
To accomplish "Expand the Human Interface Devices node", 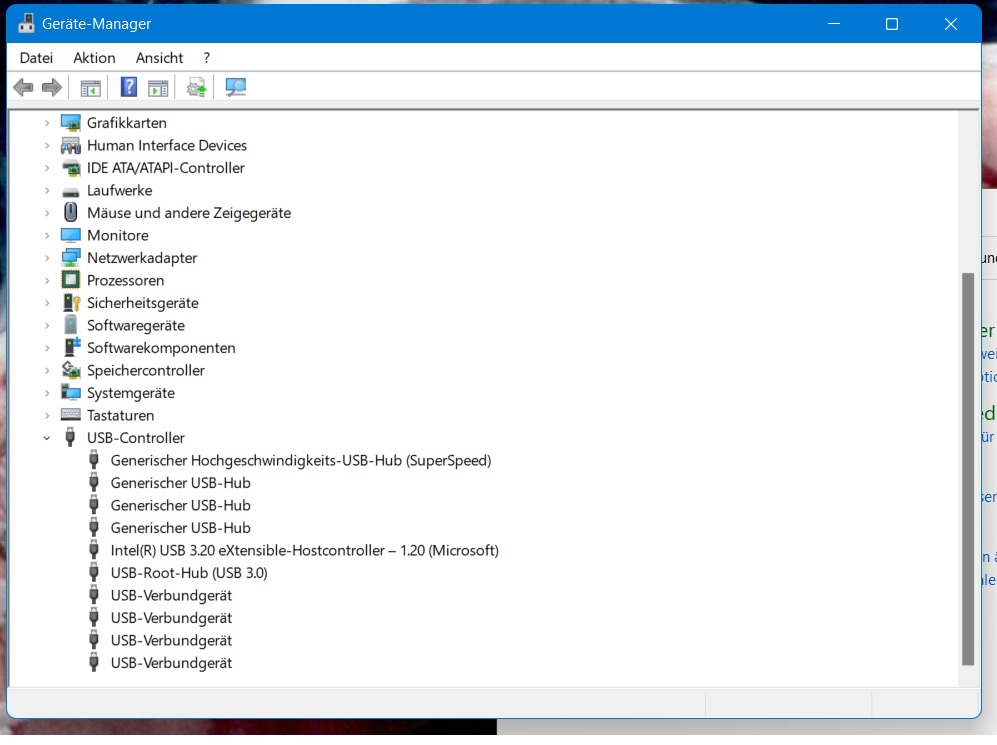I will point(47,146).
